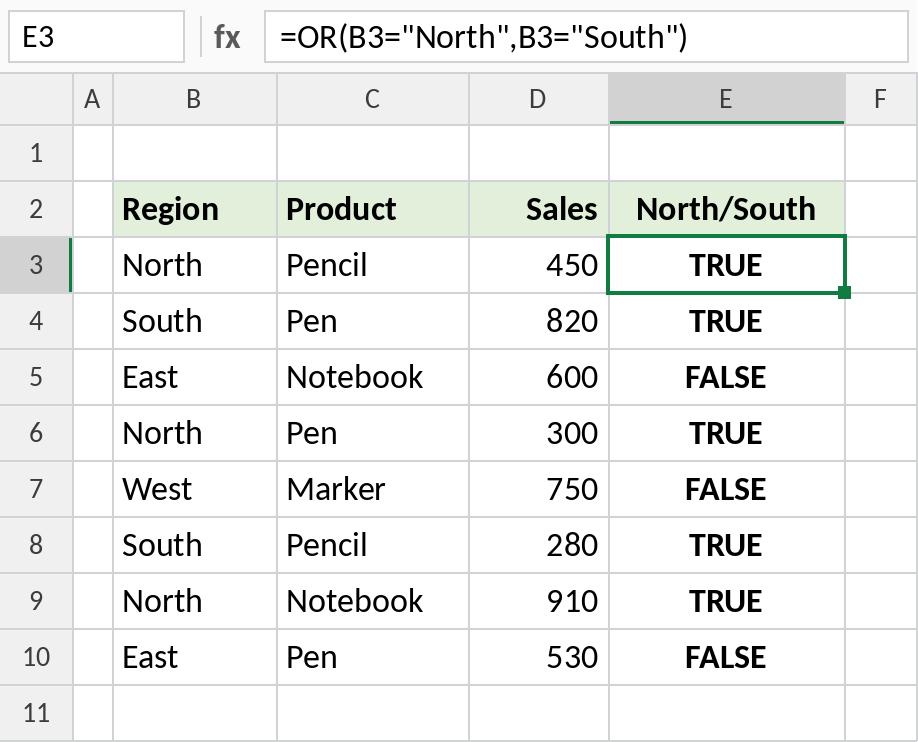Select sales value 910

539,601
